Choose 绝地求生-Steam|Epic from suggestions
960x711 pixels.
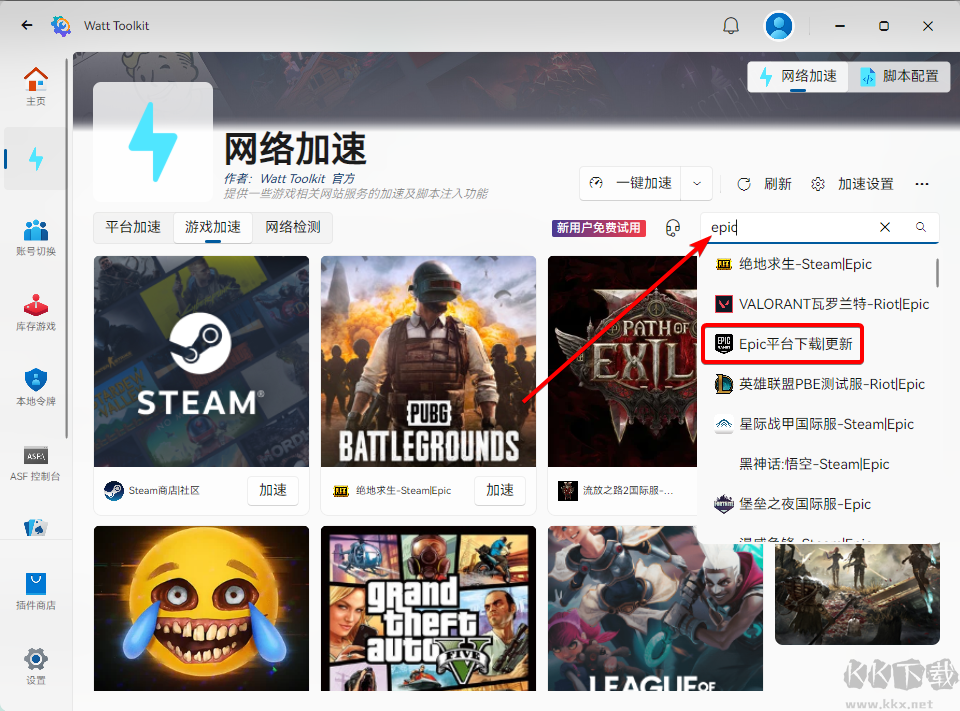click(819, 264)
